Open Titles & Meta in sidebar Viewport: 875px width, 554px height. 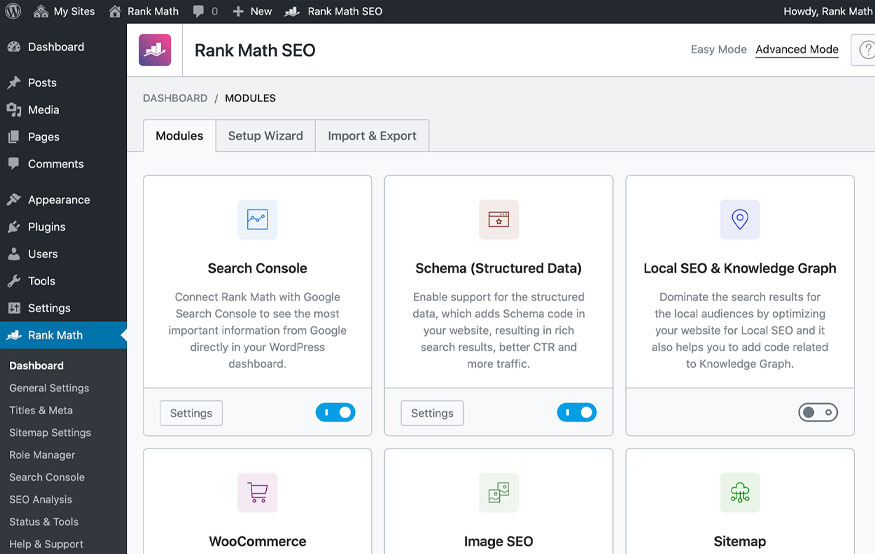41,410
